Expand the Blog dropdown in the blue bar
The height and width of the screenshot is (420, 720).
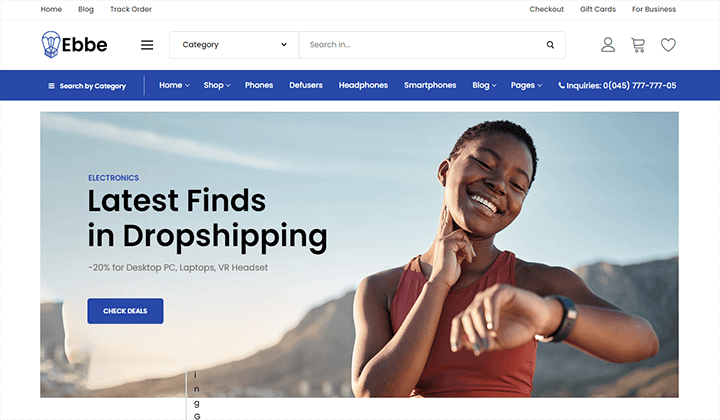484,85
